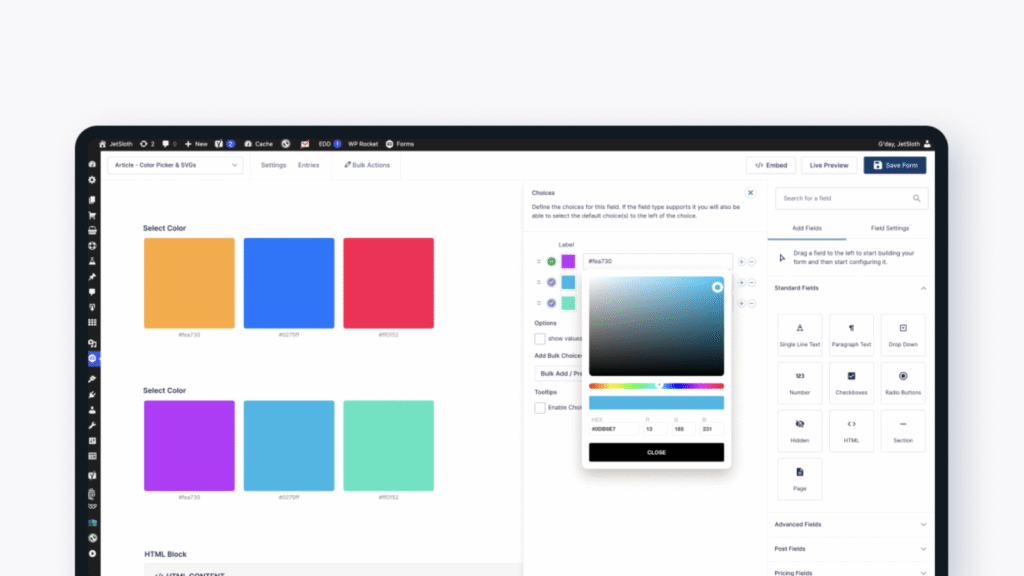Viewport: 1024px width, 576px height.
Task: Switch to the Add Fields tab
Action: tap(807, 229)
